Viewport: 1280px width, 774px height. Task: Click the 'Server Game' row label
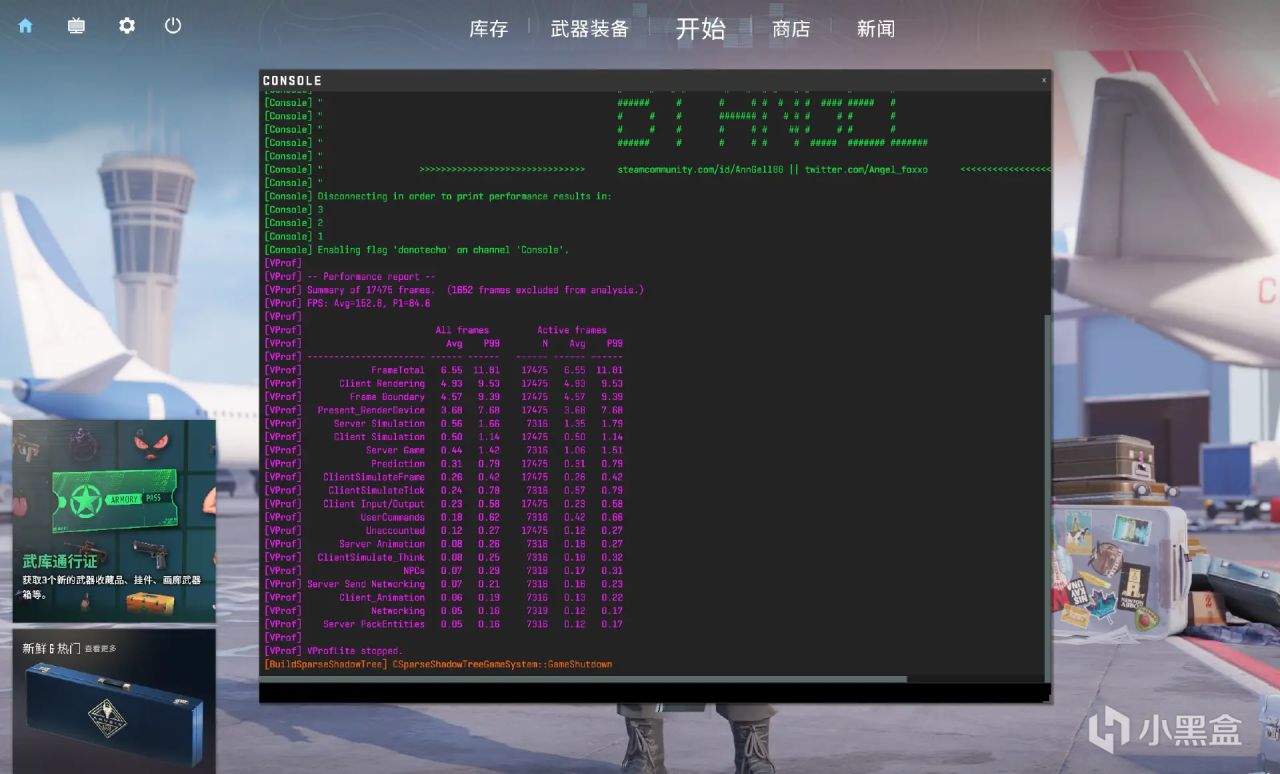pyautogui.click(x=395, y=450)
